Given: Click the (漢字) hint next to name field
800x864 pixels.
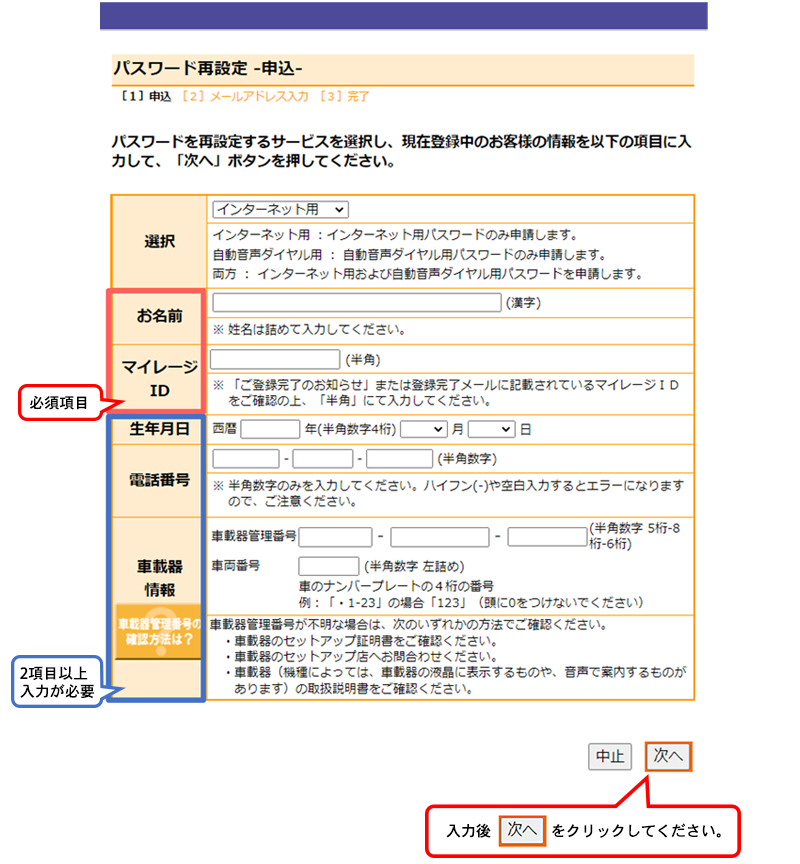Looking at the screenshot, I should [523, 303].
